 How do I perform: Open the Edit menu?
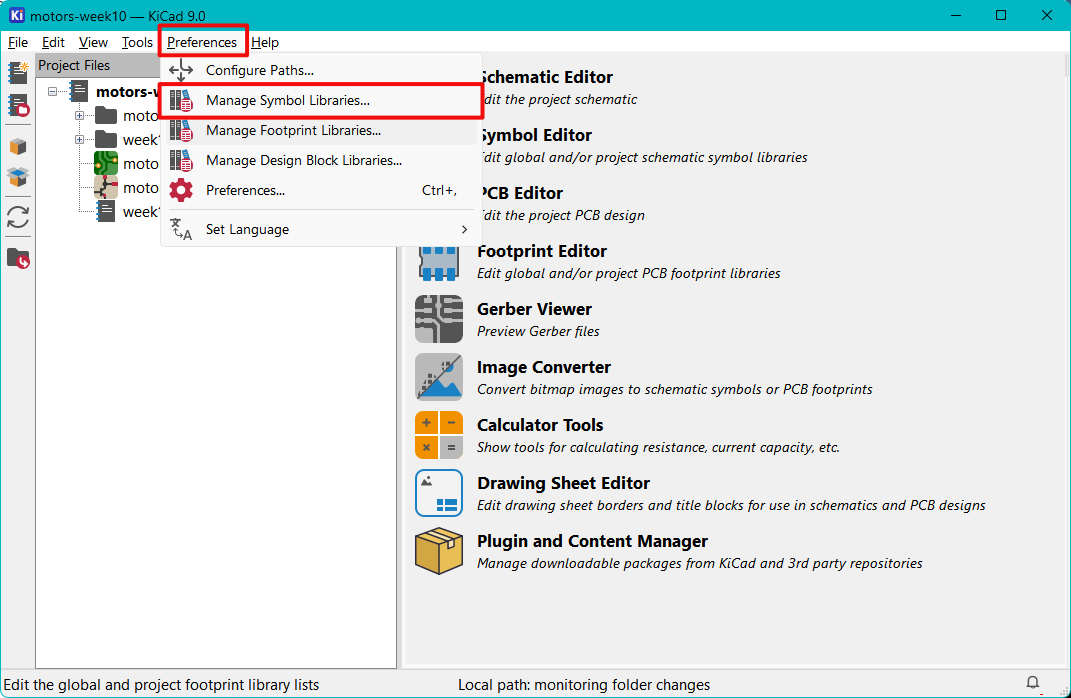[x=53, y=42]
